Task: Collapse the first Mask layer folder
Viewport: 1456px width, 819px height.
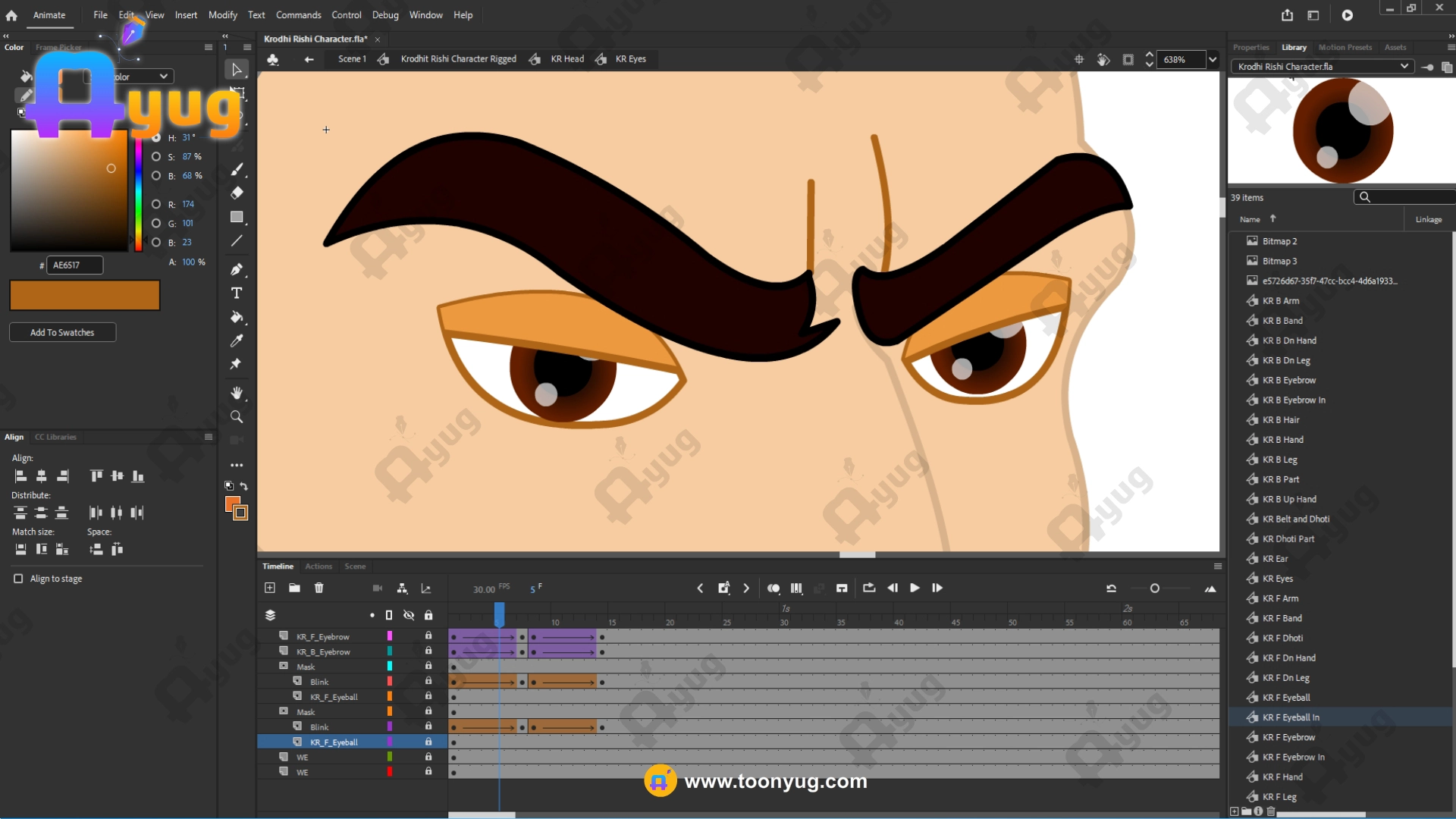Action: [284, 667]
